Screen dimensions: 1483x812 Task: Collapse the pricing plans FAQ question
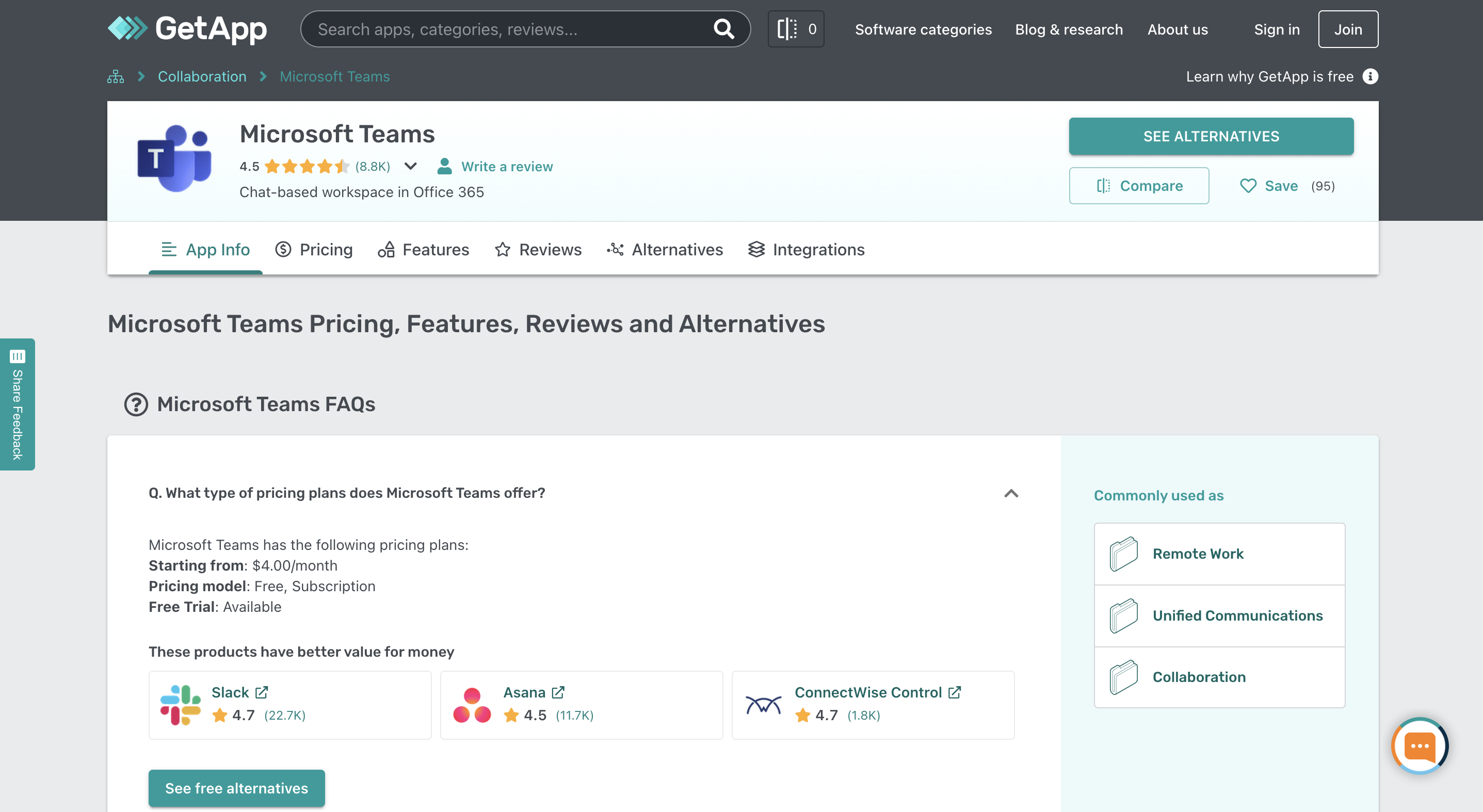point(1011,493)
